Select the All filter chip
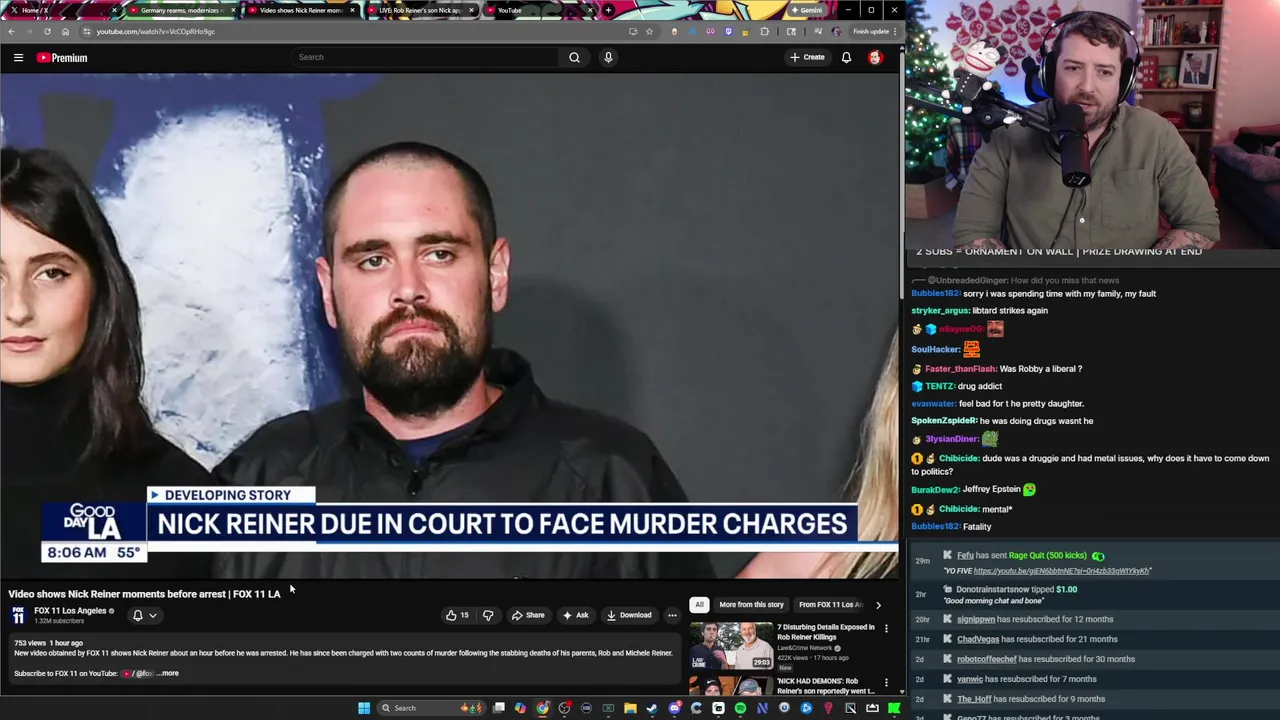1280x720 pixels. point(699,604)
